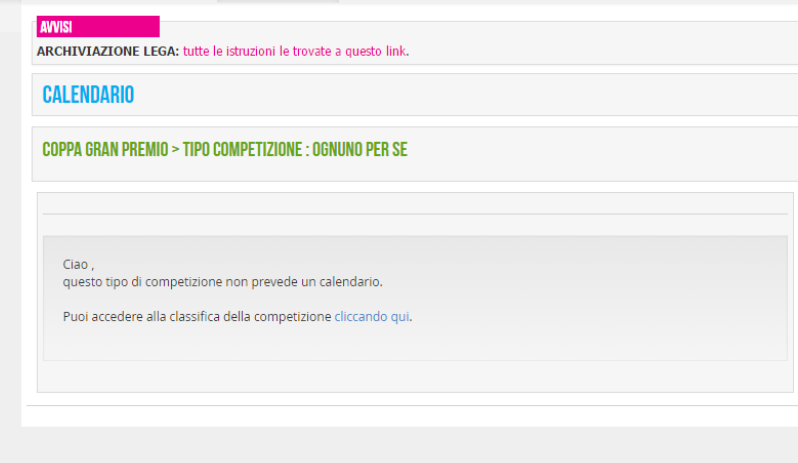798x463 pixels.
Task: Click the 'COPPA GRAN PREMIO' green title
Action: tap(105, 150)
